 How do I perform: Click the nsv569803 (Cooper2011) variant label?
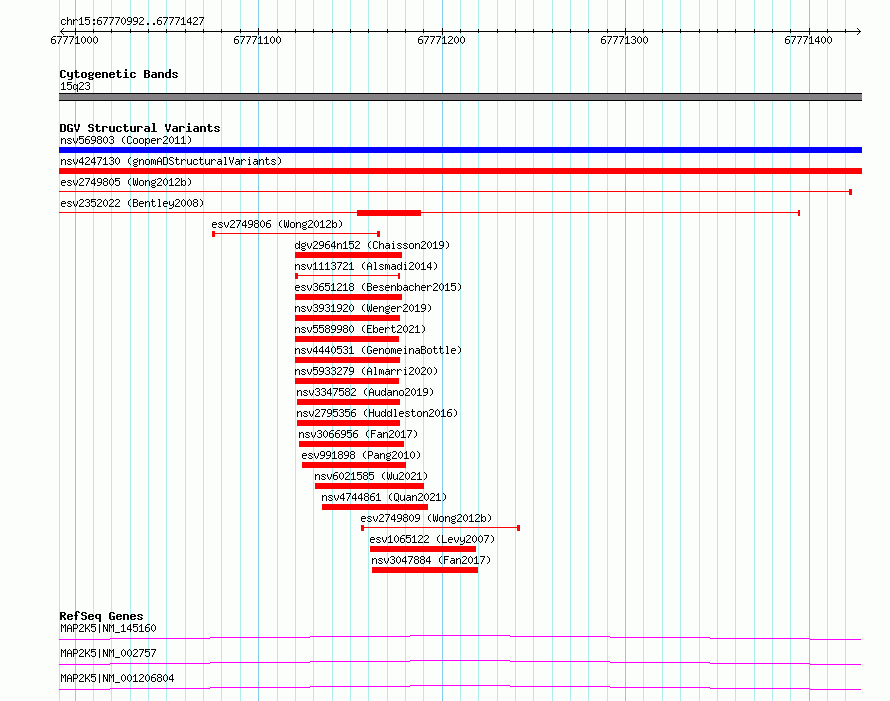(126, 140)
